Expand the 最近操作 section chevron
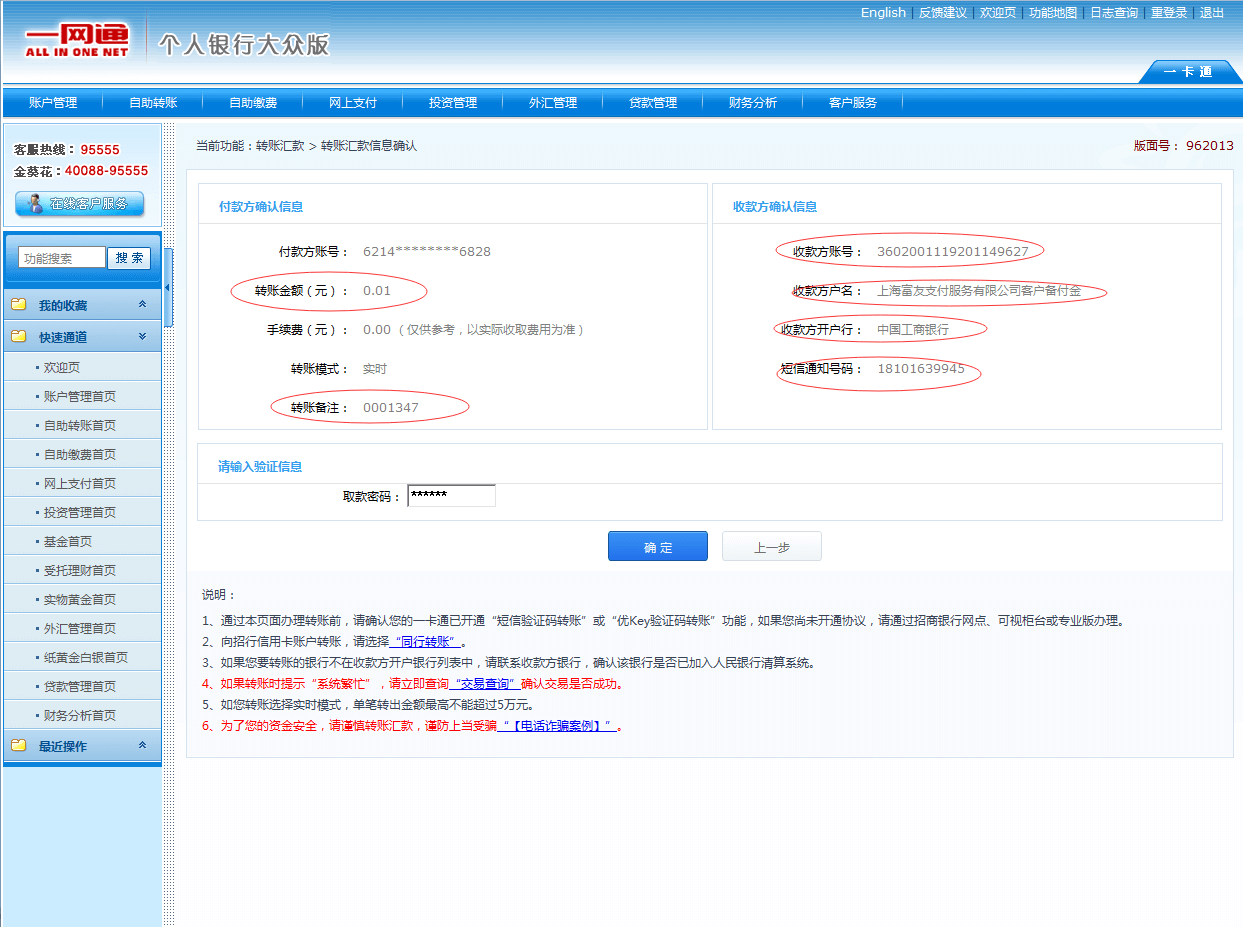The width and height of the screenshot is (1243, 927). 142,746
